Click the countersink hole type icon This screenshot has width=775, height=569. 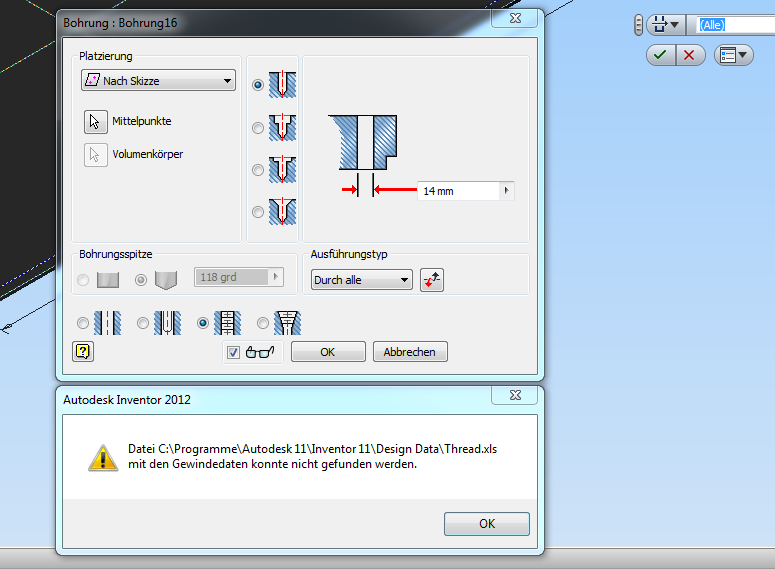pos(282,212)
